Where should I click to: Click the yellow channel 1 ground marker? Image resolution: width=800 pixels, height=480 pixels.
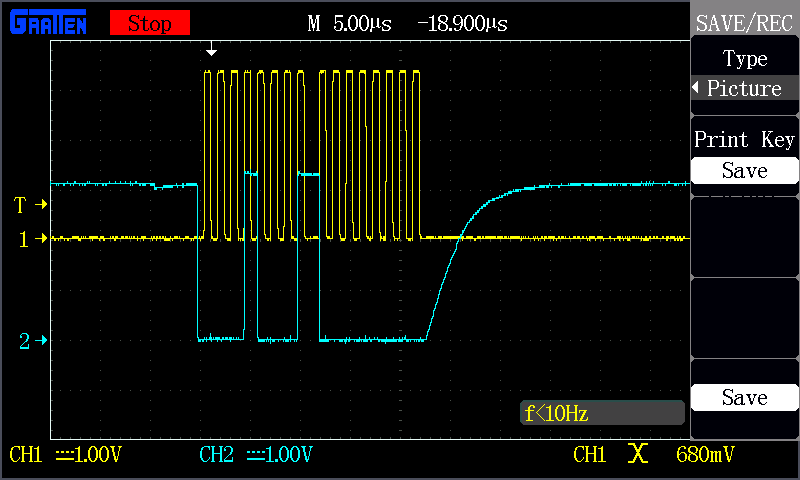[32, 238]
